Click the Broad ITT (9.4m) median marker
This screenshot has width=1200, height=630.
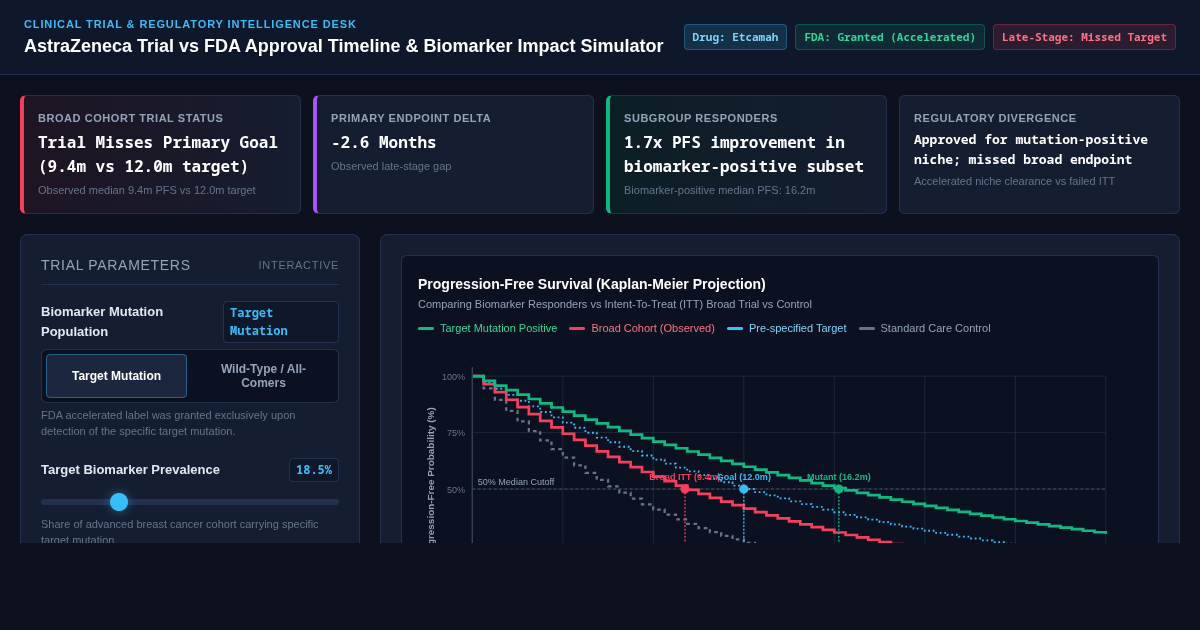point(685,489)
